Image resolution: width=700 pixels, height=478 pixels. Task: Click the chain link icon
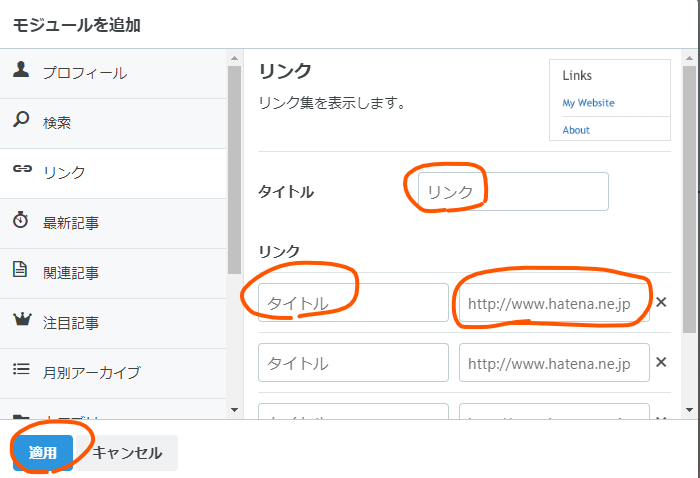pos(22,168)
